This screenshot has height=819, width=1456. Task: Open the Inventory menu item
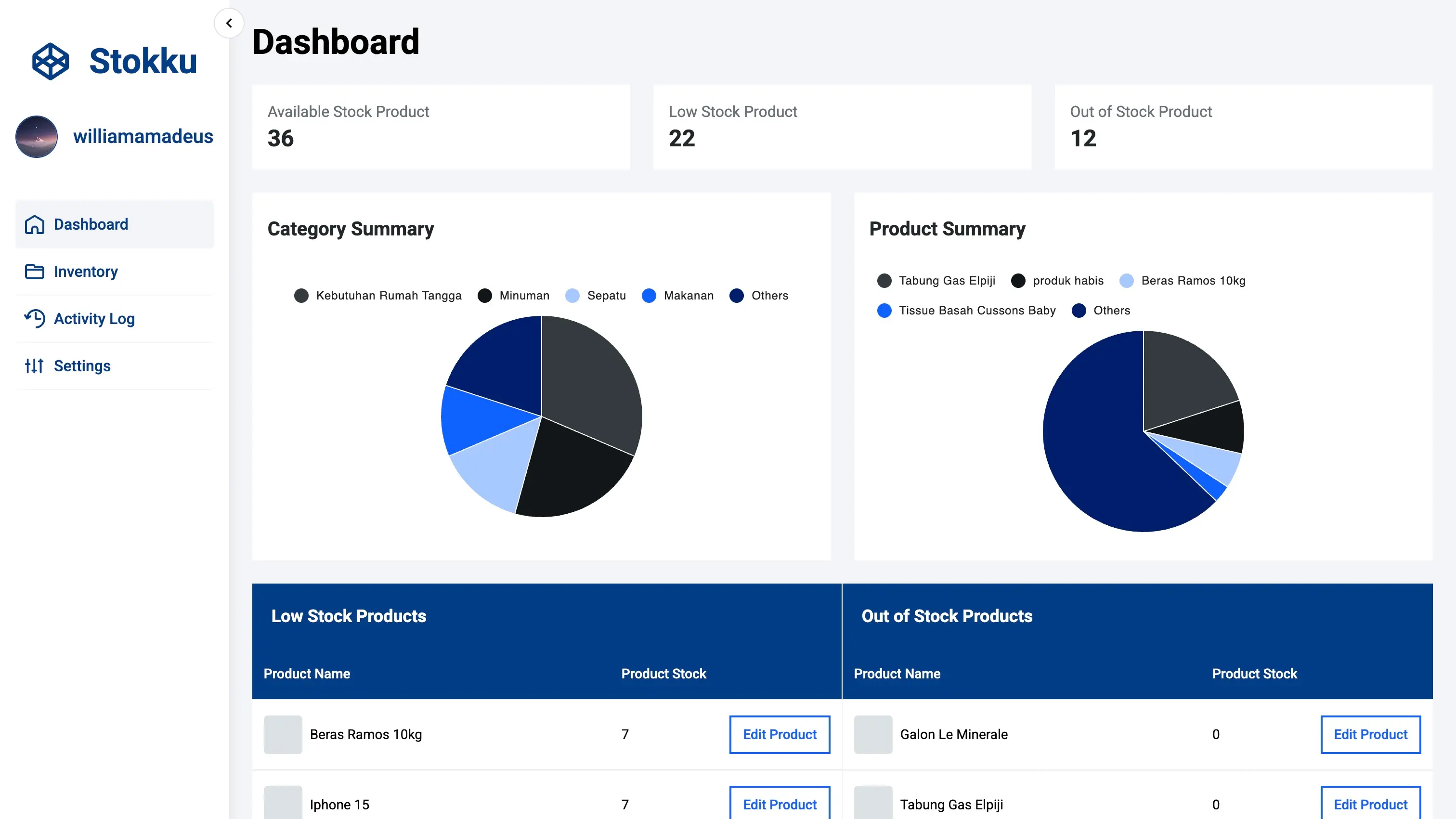point(85,272)
